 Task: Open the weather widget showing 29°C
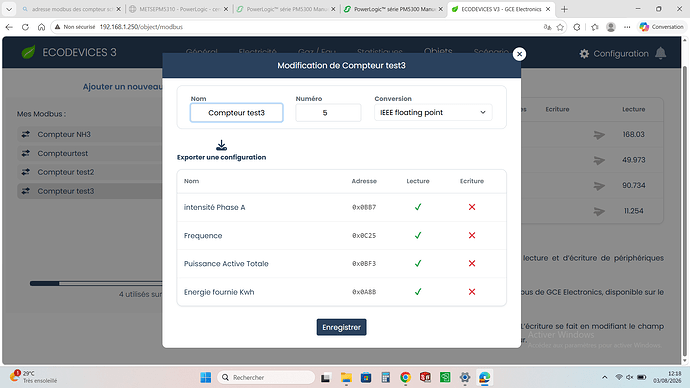tap(33, 377)
